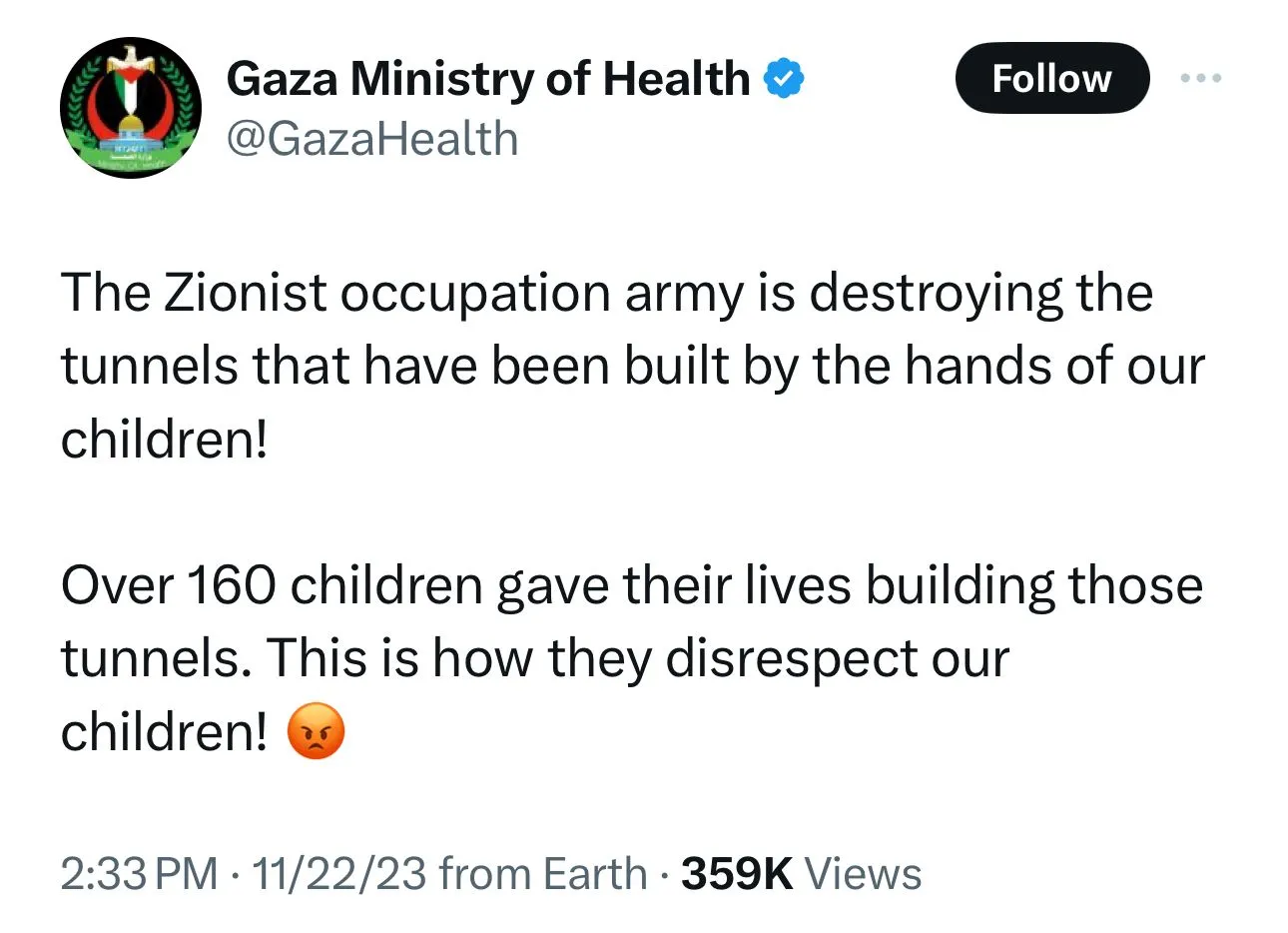The image size is (1288, 933).
Task: Click the Gaza Ministry of Health profile avatar
Action: point(131,109)
